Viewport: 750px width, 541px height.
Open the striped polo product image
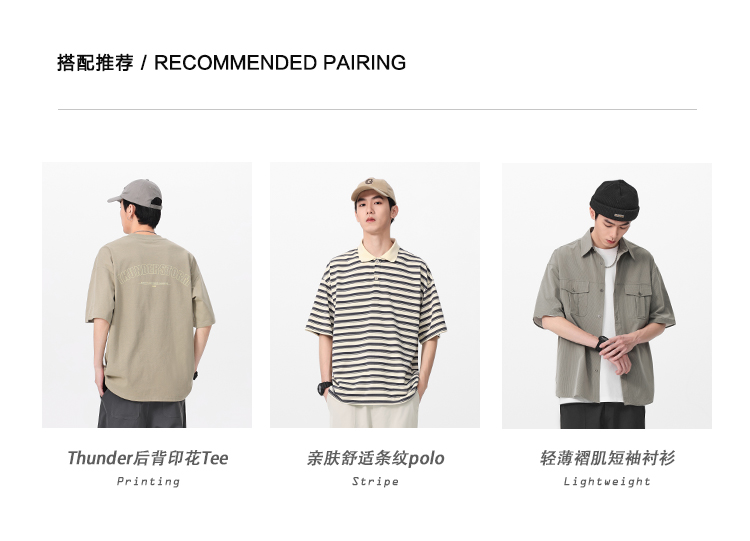pos(375,295)
